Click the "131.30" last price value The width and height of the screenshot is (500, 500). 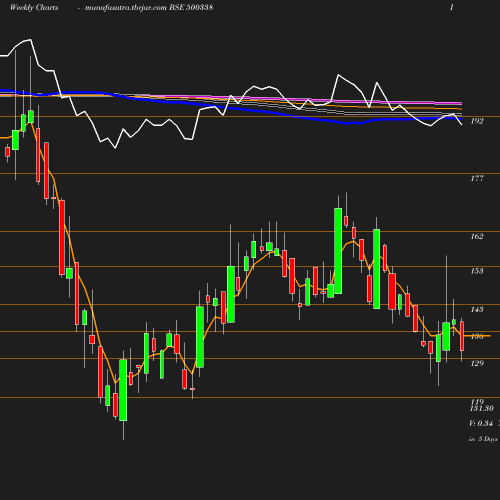(x=482, y=408)
